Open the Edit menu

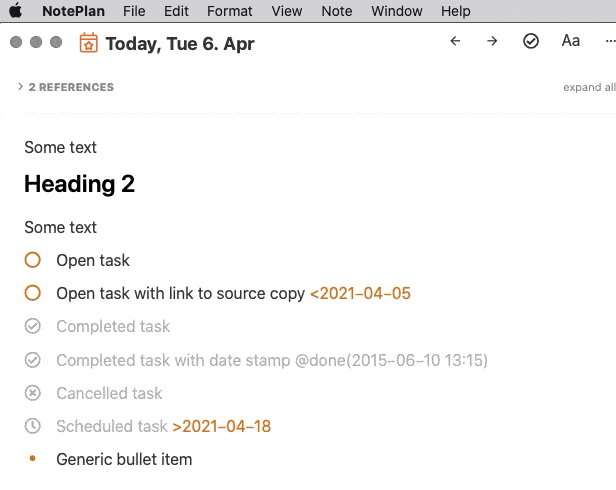(x=176, y=11)
